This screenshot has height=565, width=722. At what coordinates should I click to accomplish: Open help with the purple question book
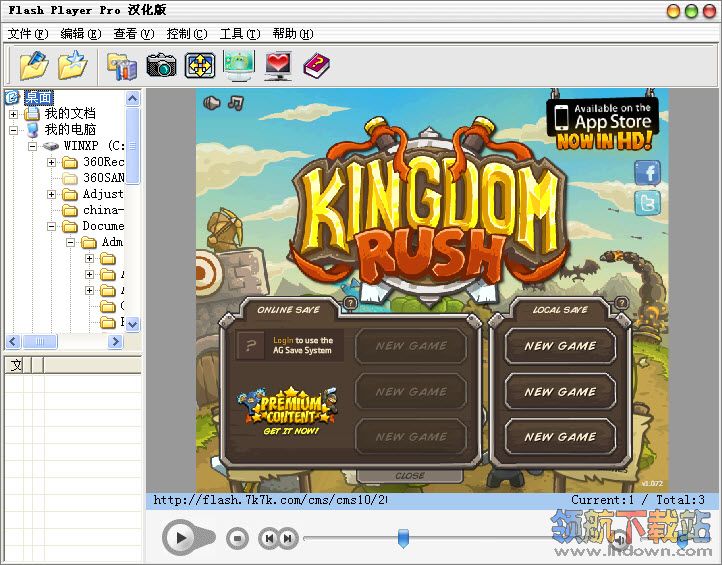coord(317,66)
